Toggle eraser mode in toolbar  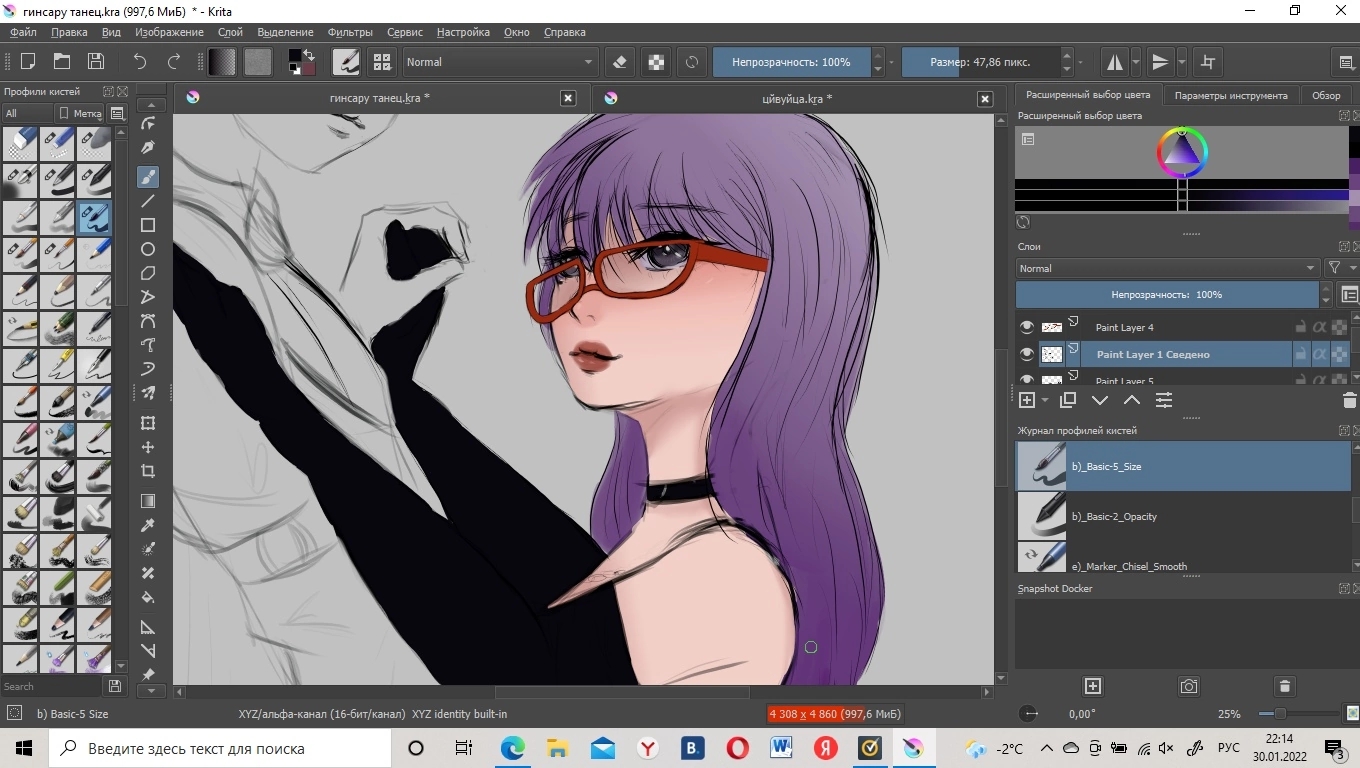click(620, 62)
